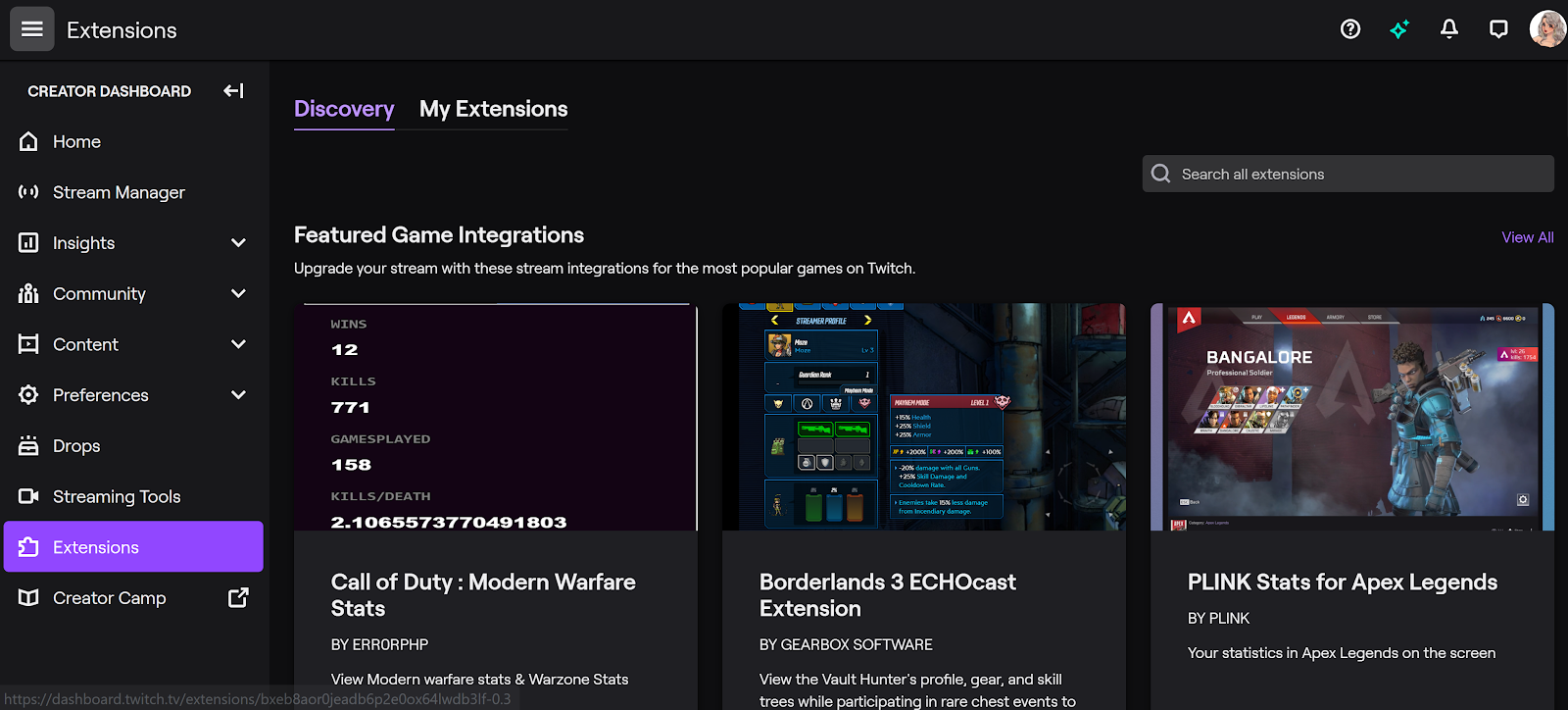Image resolution: width=1568 pixels, height=710 pixels.
Task: Select Extensions in the sidebar
Action: point(133,546)
